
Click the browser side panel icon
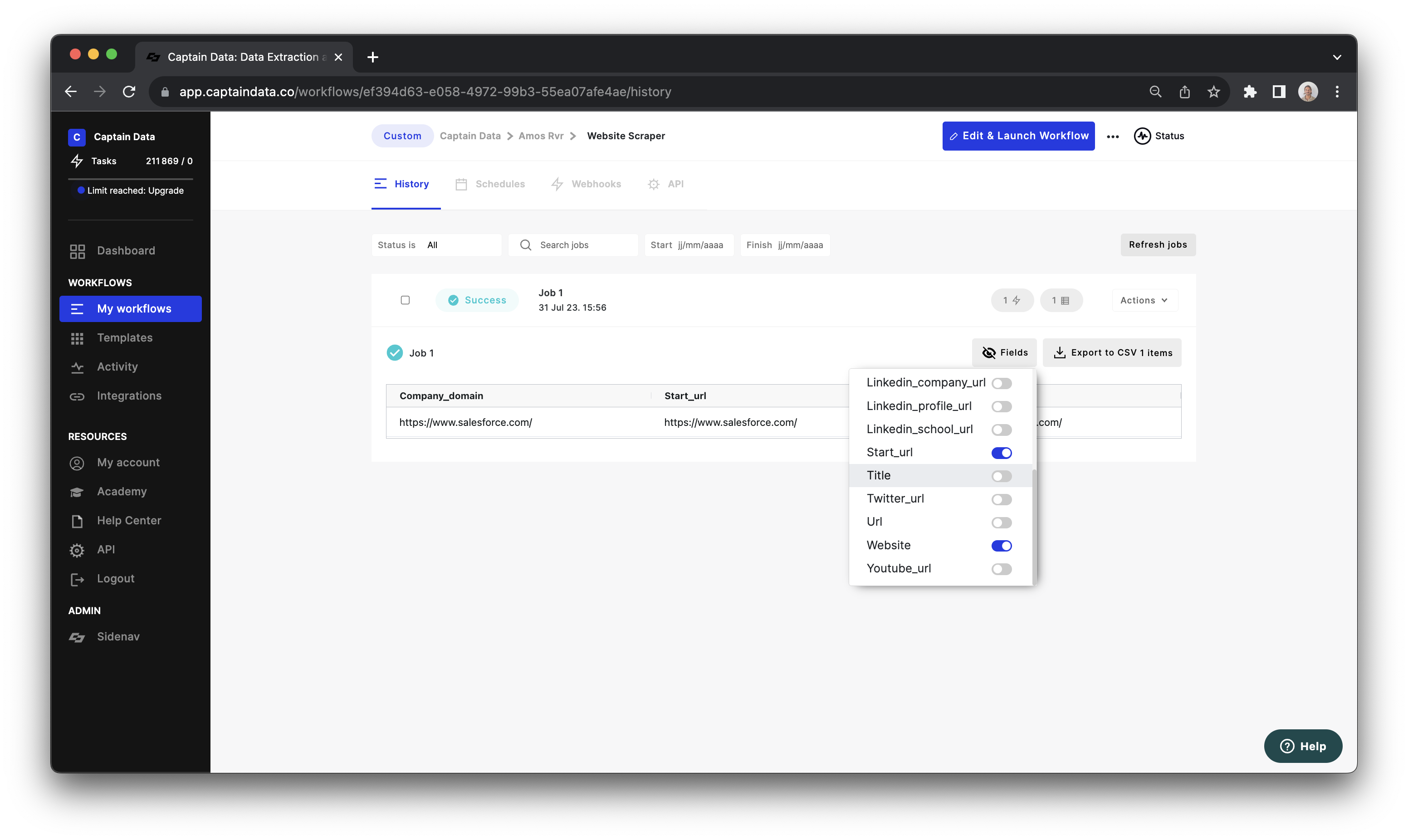click(x=1278, y=92)
